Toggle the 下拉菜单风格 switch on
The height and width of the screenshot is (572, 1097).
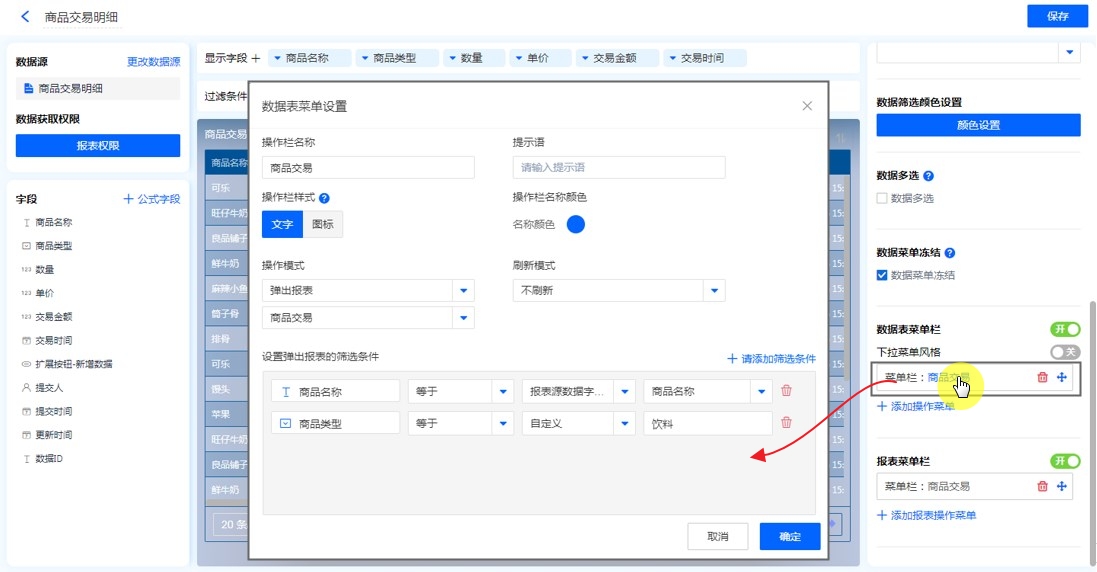(1065, 352)
